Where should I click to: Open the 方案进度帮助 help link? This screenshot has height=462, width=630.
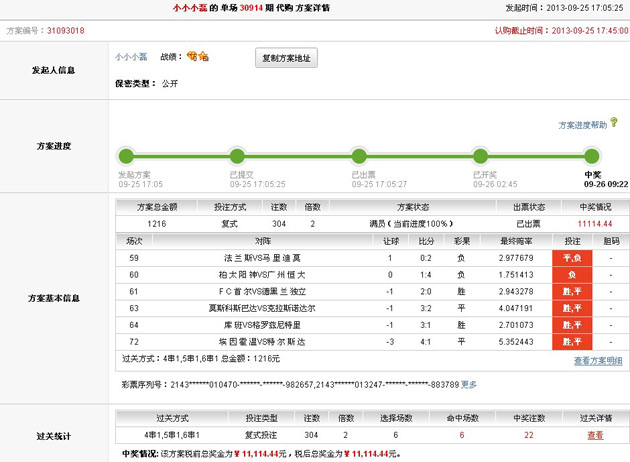point(582,126)
